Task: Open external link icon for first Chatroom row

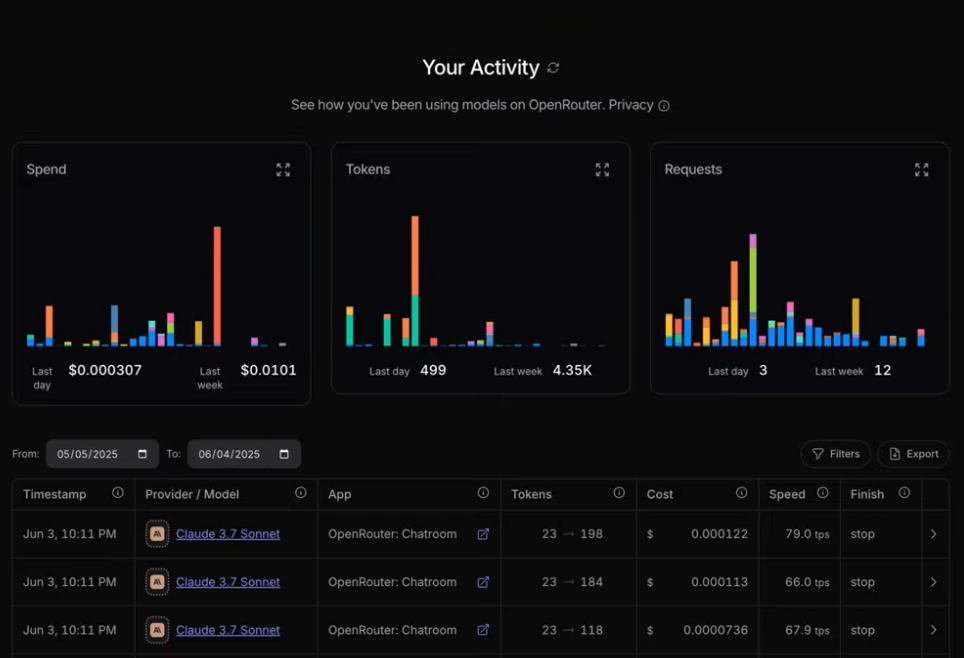Action: [483, 534]
